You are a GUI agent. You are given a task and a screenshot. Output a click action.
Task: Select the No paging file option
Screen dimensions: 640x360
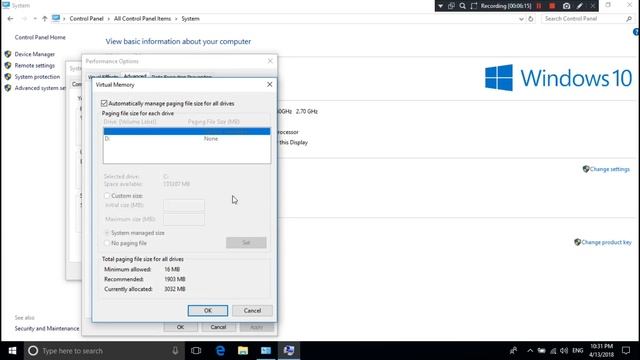pos(107,243)
